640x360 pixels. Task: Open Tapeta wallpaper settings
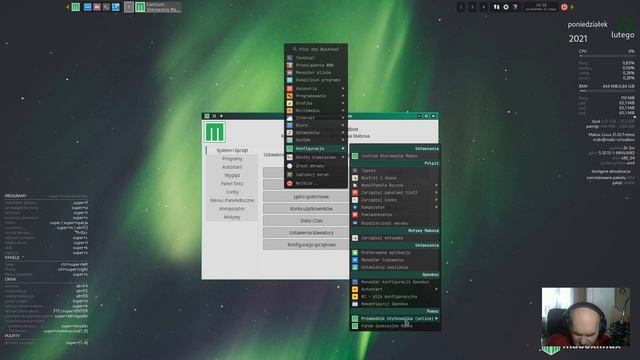coord(395,171)
